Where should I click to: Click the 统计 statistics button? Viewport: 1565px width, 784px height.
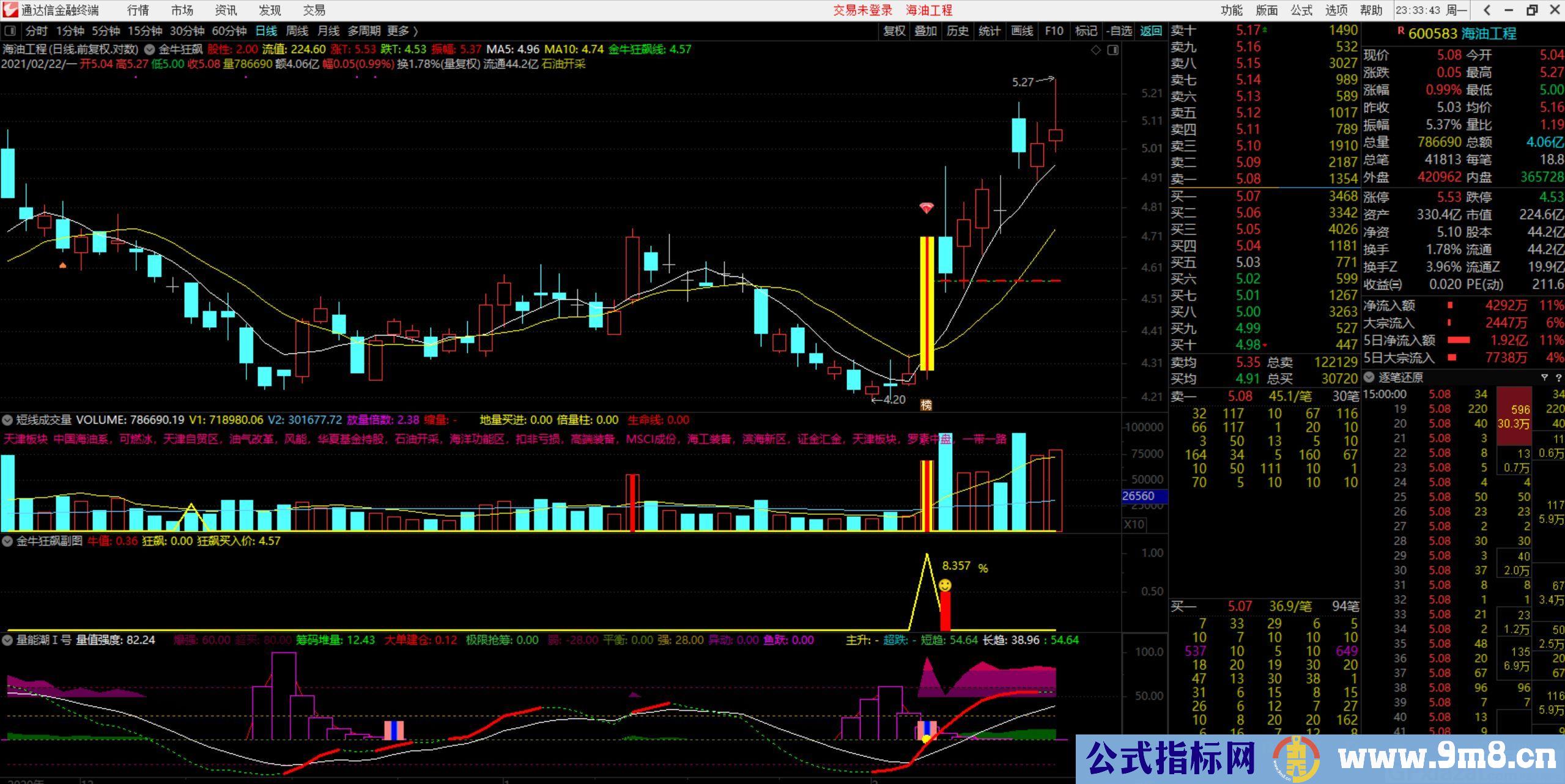tap(990, 31)
